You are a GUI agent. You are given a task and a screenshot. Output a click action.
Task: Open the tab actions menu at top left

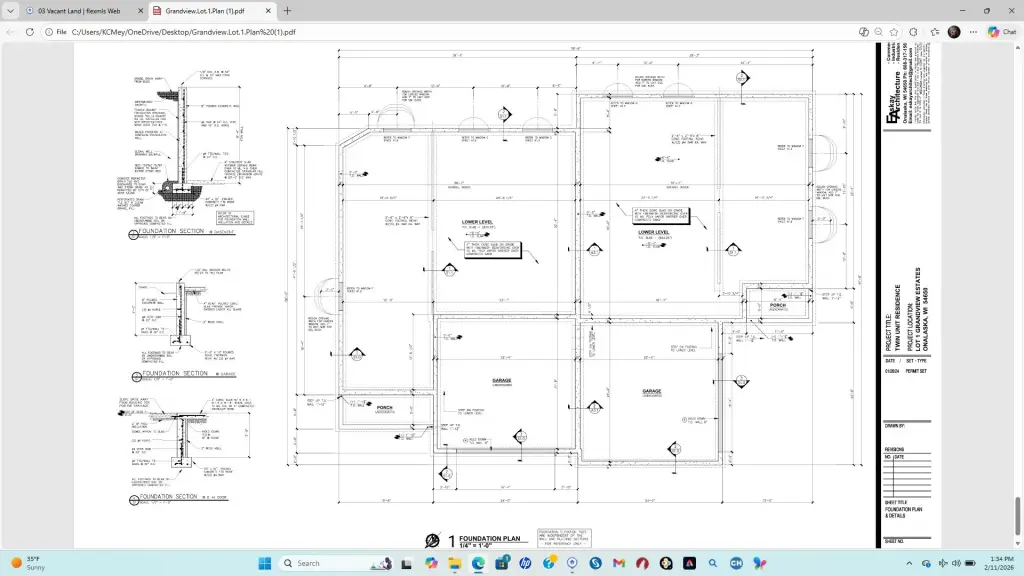click(x=11, y=10)
